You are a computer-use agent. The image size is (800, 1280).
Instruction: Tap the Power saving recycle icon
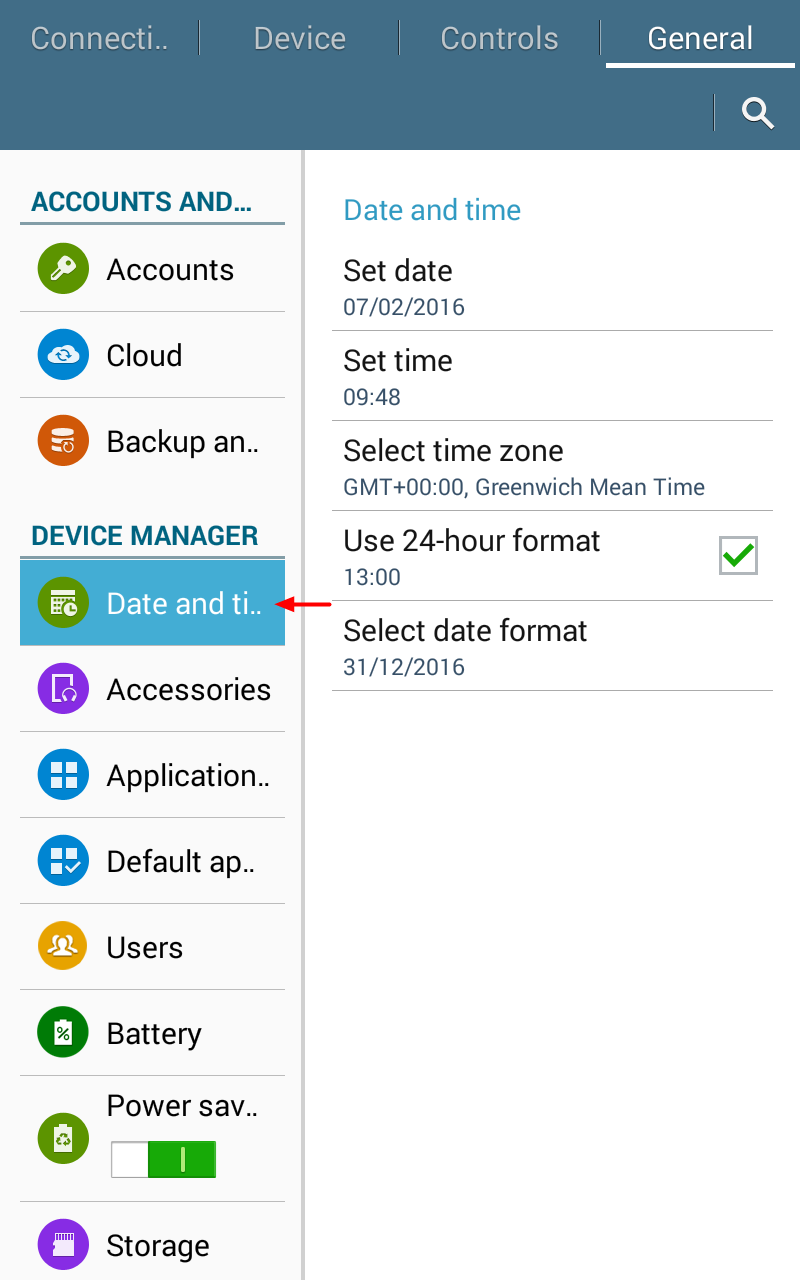[x=63, y=1139]
